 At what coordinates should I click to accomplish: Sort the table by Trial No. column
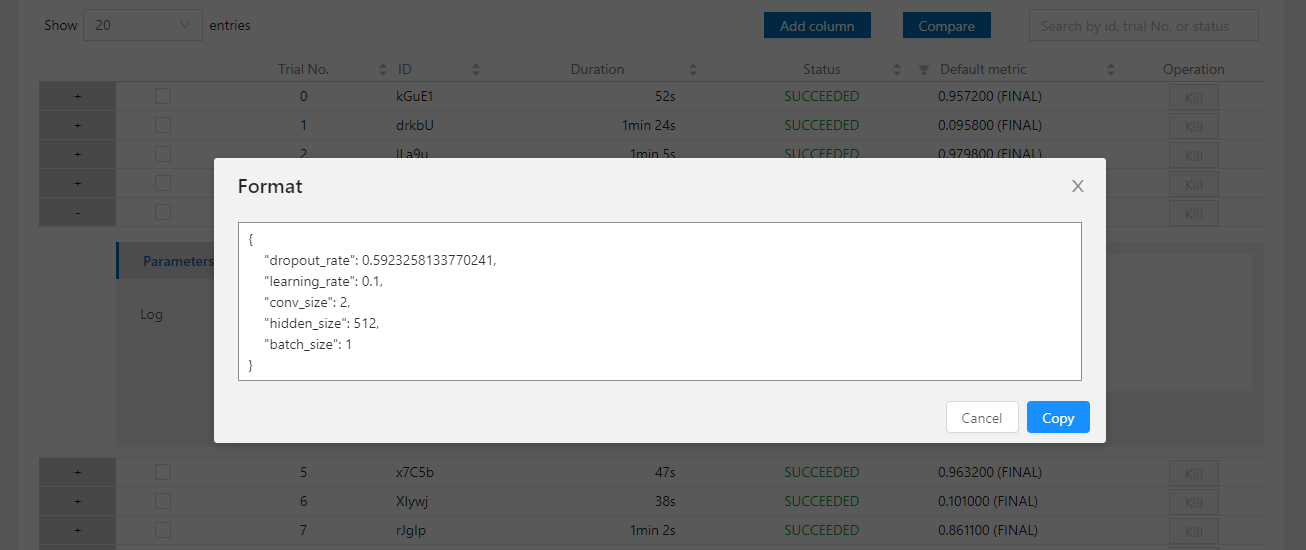(x=383, y=70)
